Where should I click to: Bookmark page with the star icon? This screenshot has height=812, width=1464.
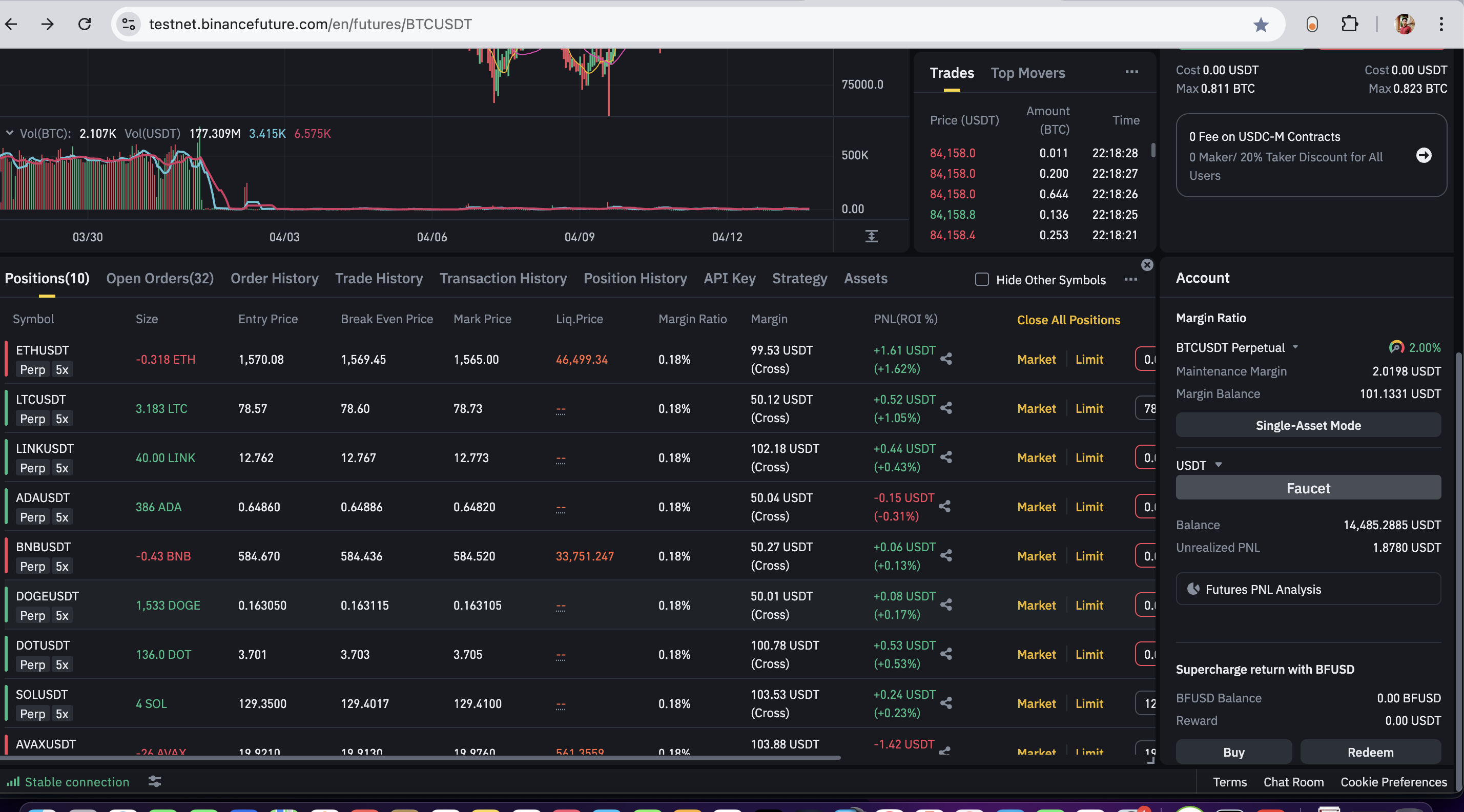(x=1261, y=25)
